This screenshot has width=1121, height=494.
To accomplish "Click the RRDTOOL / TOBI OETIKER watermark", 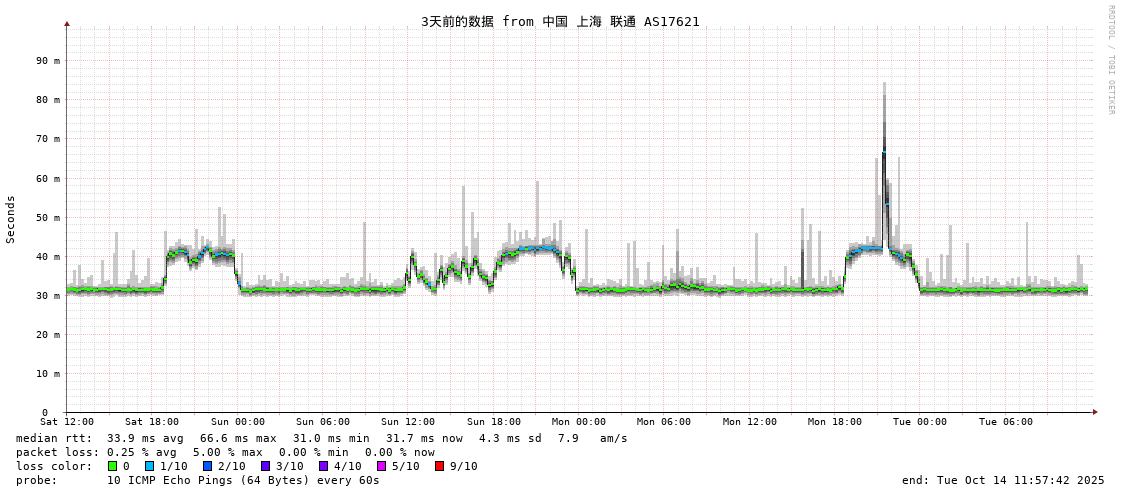I will click(1110, 59).
